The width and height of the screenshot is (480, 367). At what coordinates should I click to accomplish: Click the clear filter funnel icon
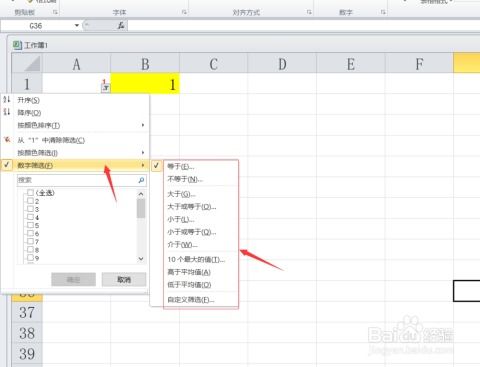[x=7, y=140]
